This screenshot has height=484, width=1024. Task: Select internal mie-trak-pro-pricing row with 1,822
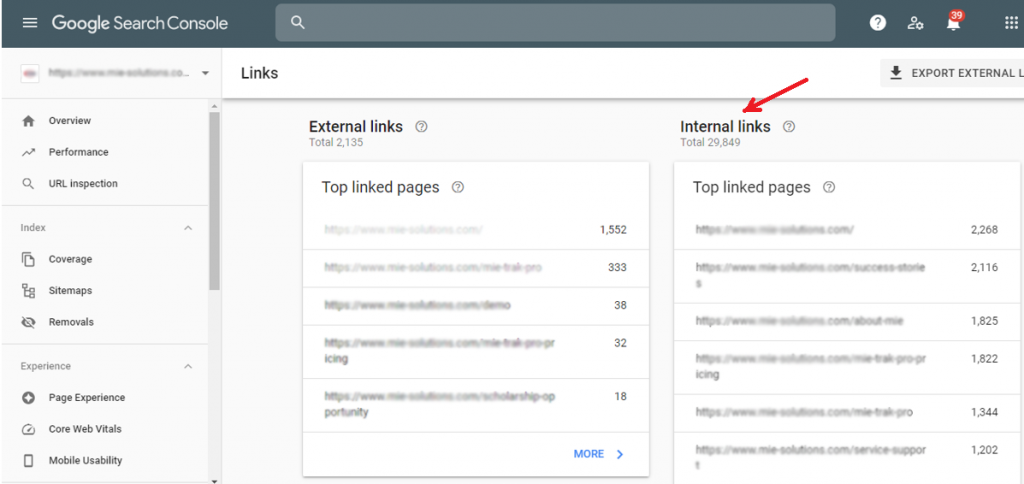click(x=848, y=367)
